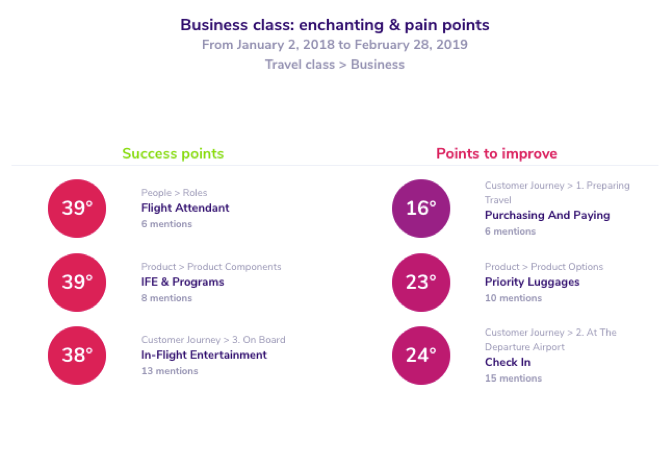Open the Check In item
This screenshot has width=672, height=464.
click(508, 362)
